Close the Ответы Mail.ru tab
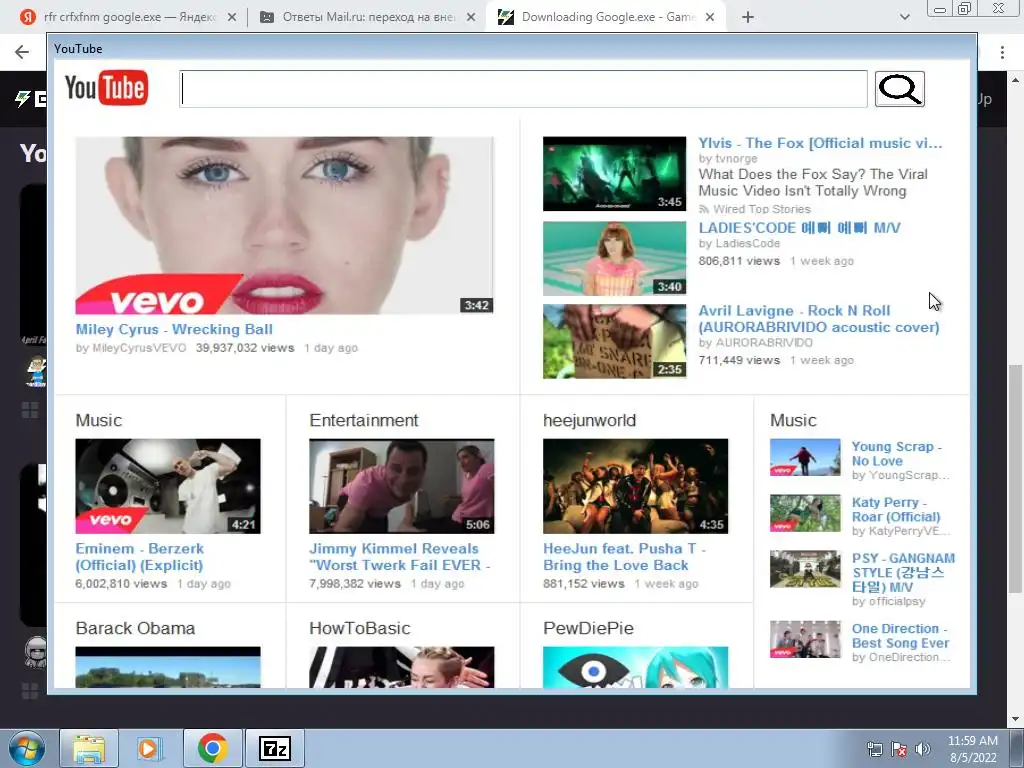Viewport: 1024px width, 768px height. coord(471,18)
